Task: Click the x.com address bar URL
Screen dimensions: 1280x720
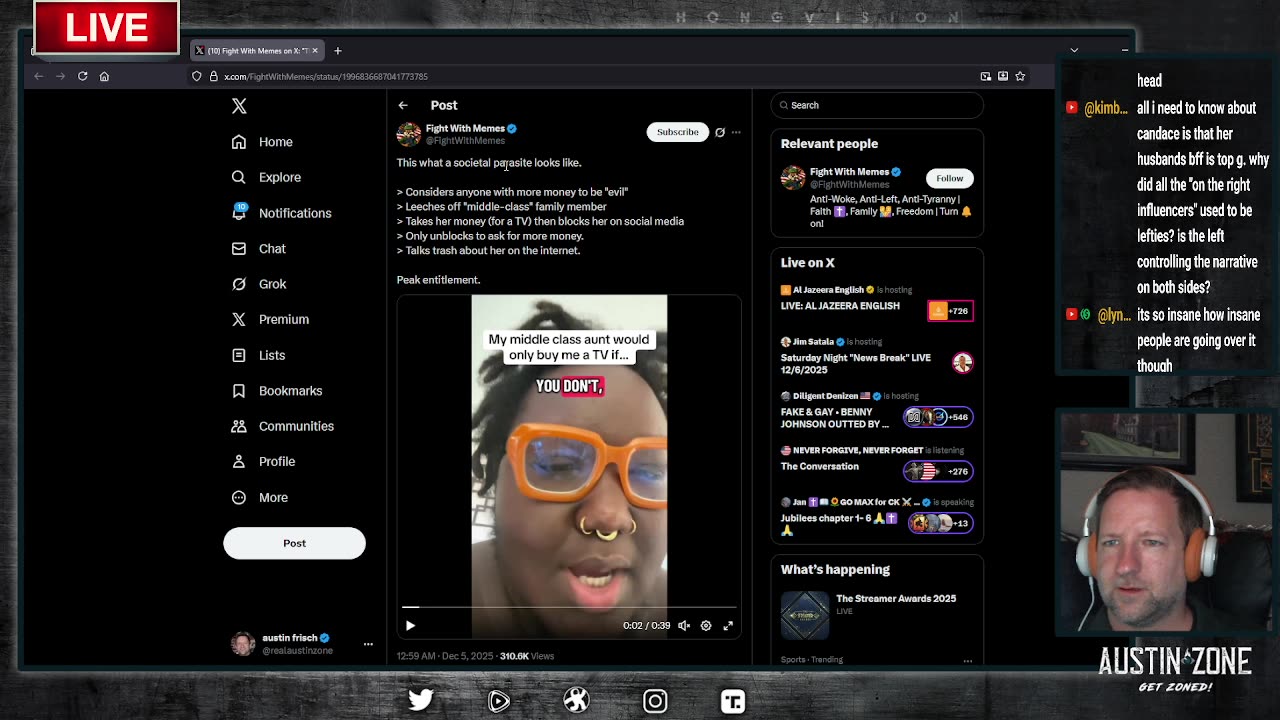Action: click(x=326, y=77)
